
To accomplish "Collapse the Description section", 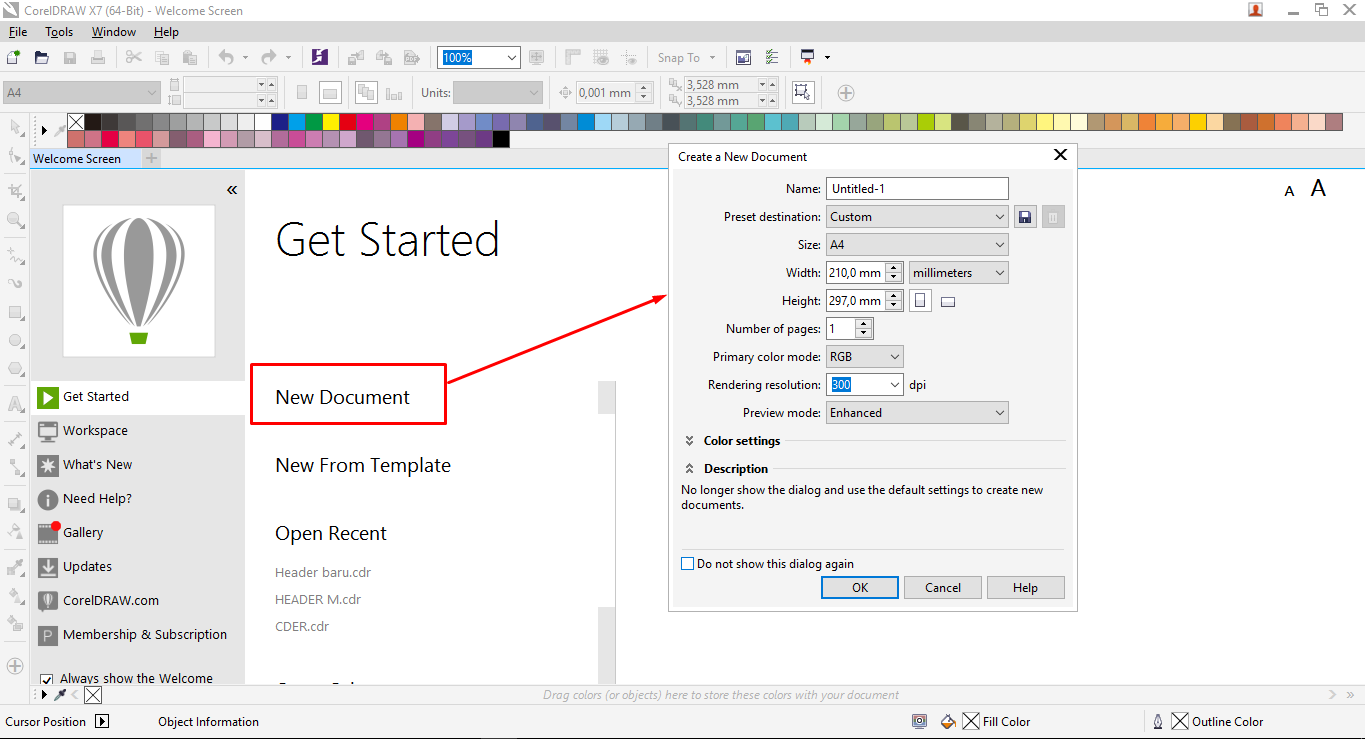I will coord(690,469).
